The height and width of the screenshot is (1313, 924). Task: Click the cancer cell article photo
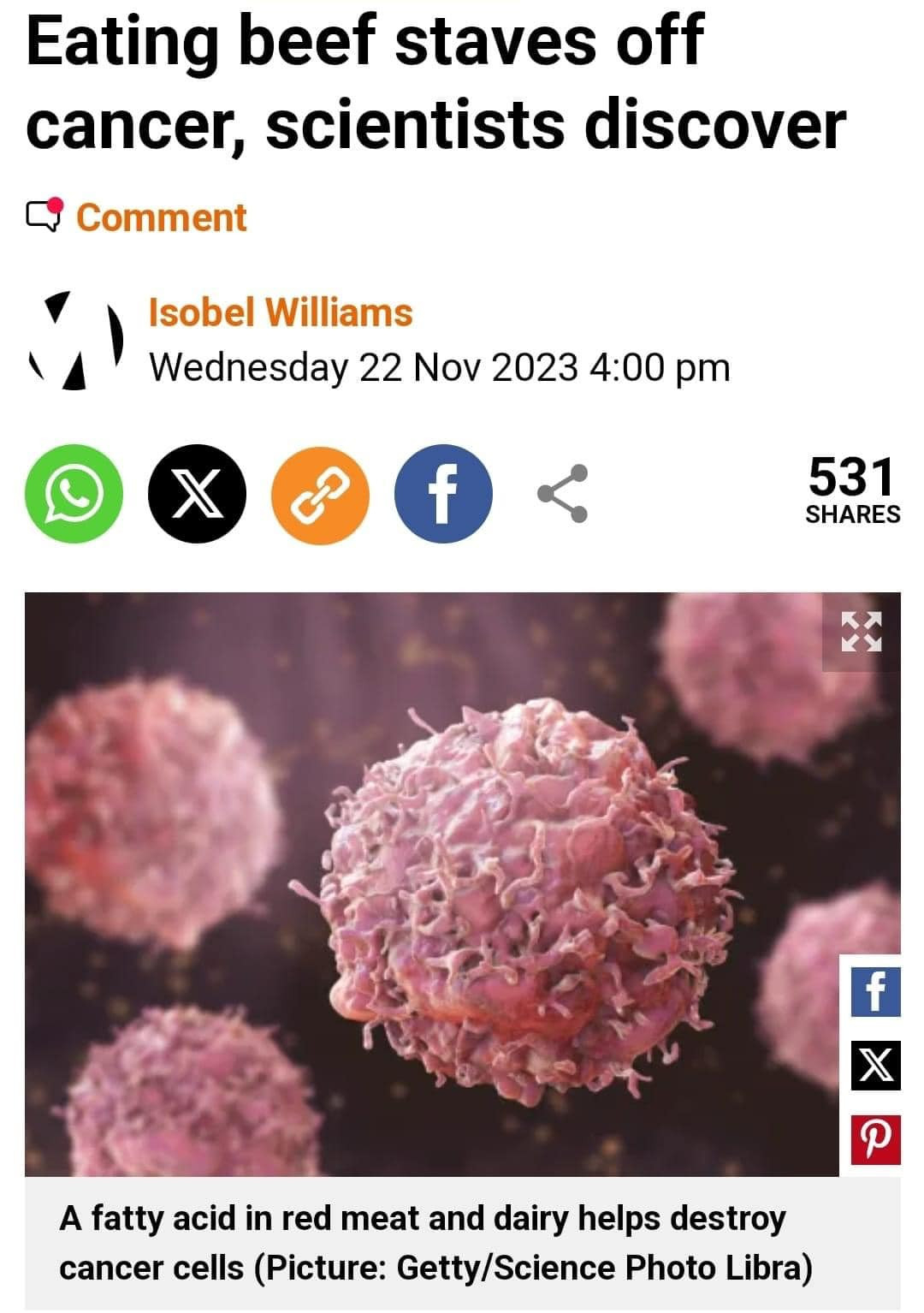462,884
